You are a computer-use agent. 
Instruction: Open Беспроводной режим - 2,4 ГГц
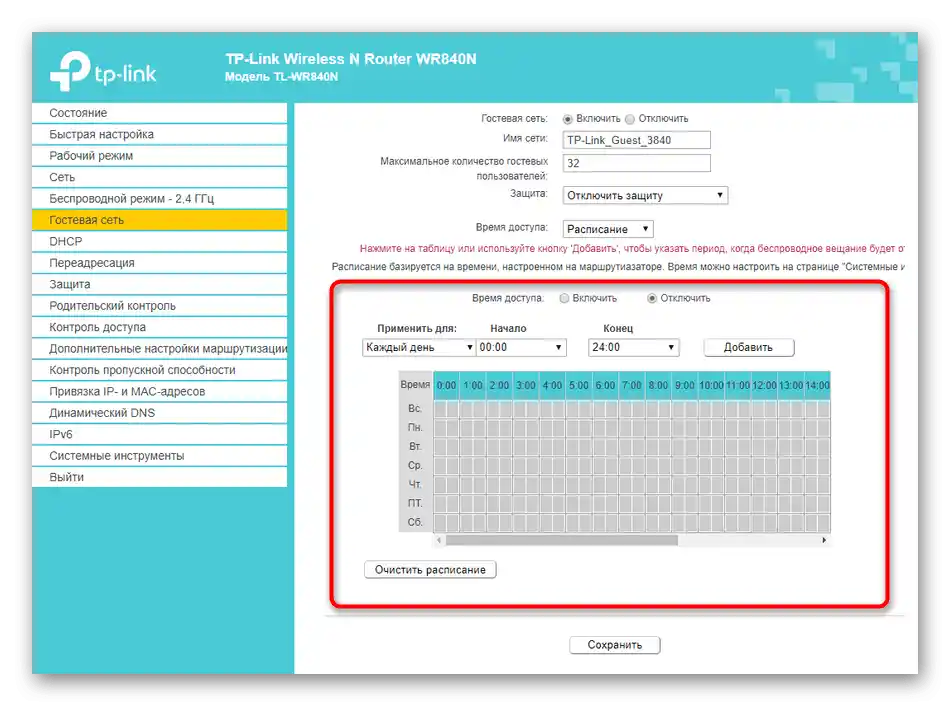coord(159,198)
